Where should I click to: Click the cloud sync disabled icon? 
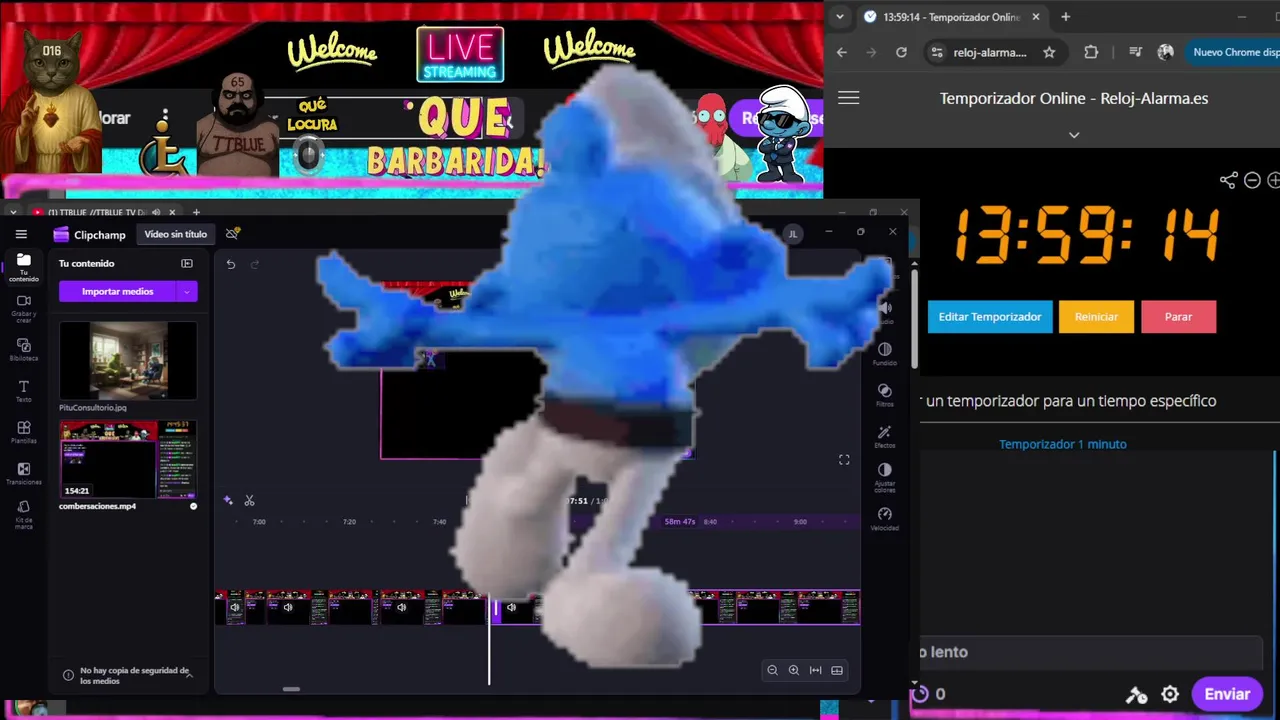pyautogui.click(x=232, y=234)
